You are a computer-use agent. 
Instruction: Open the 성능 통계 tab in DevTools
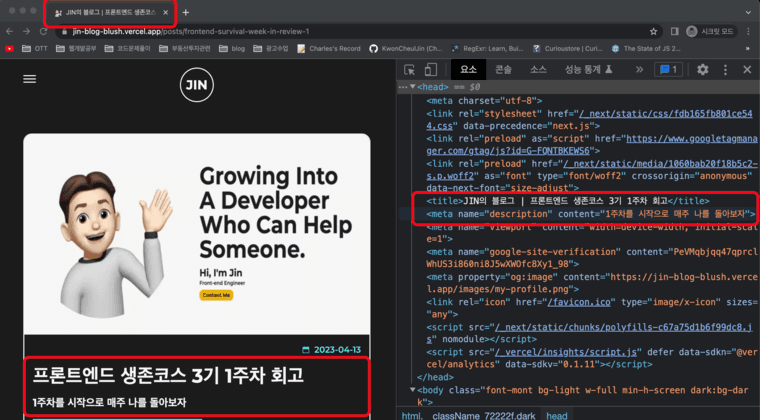588,70
